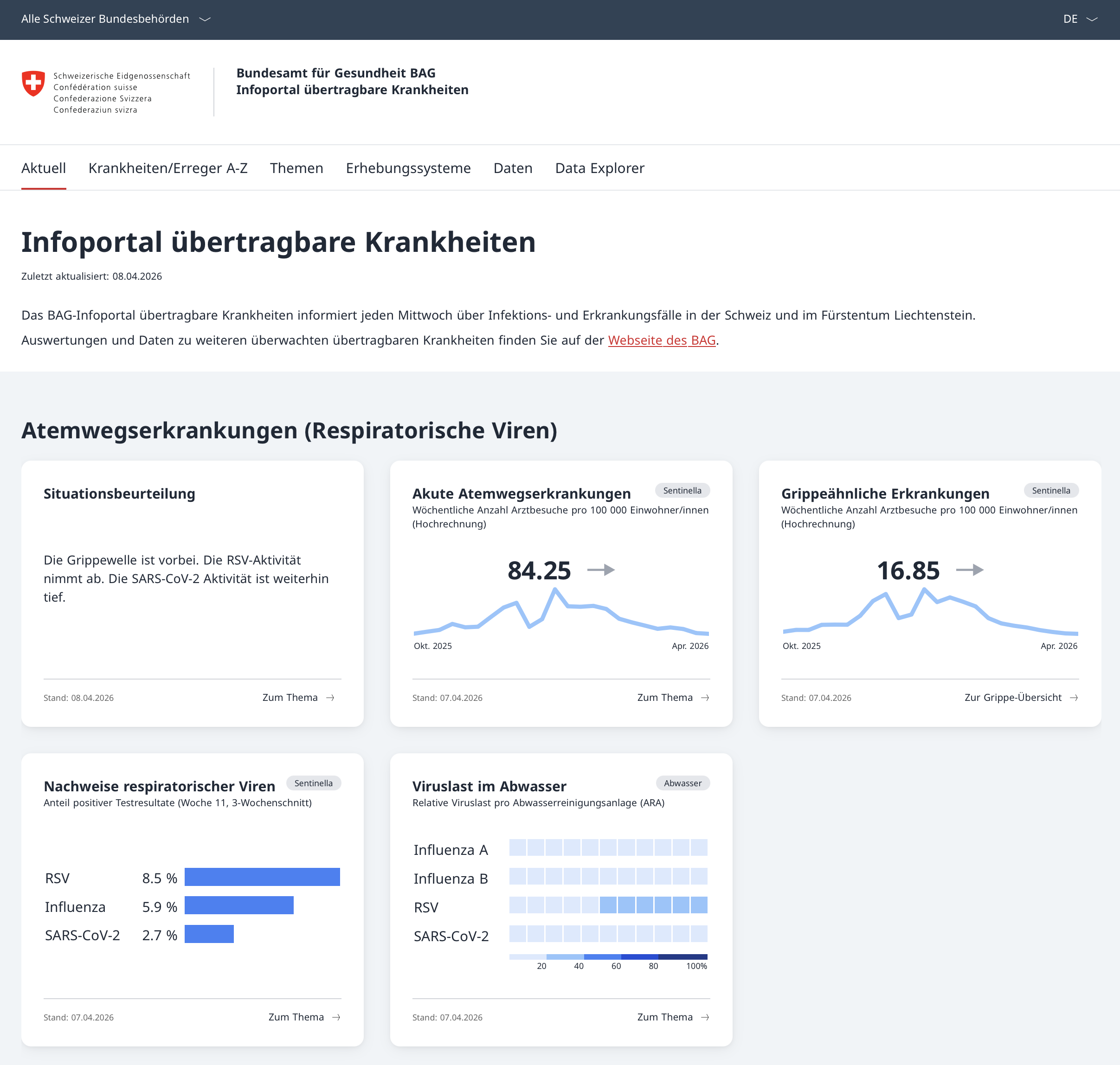1120x1065 pixels.
Task: Click chevron next to Alle Schweizer Bundesbehörden
Action: click(205, 19)
